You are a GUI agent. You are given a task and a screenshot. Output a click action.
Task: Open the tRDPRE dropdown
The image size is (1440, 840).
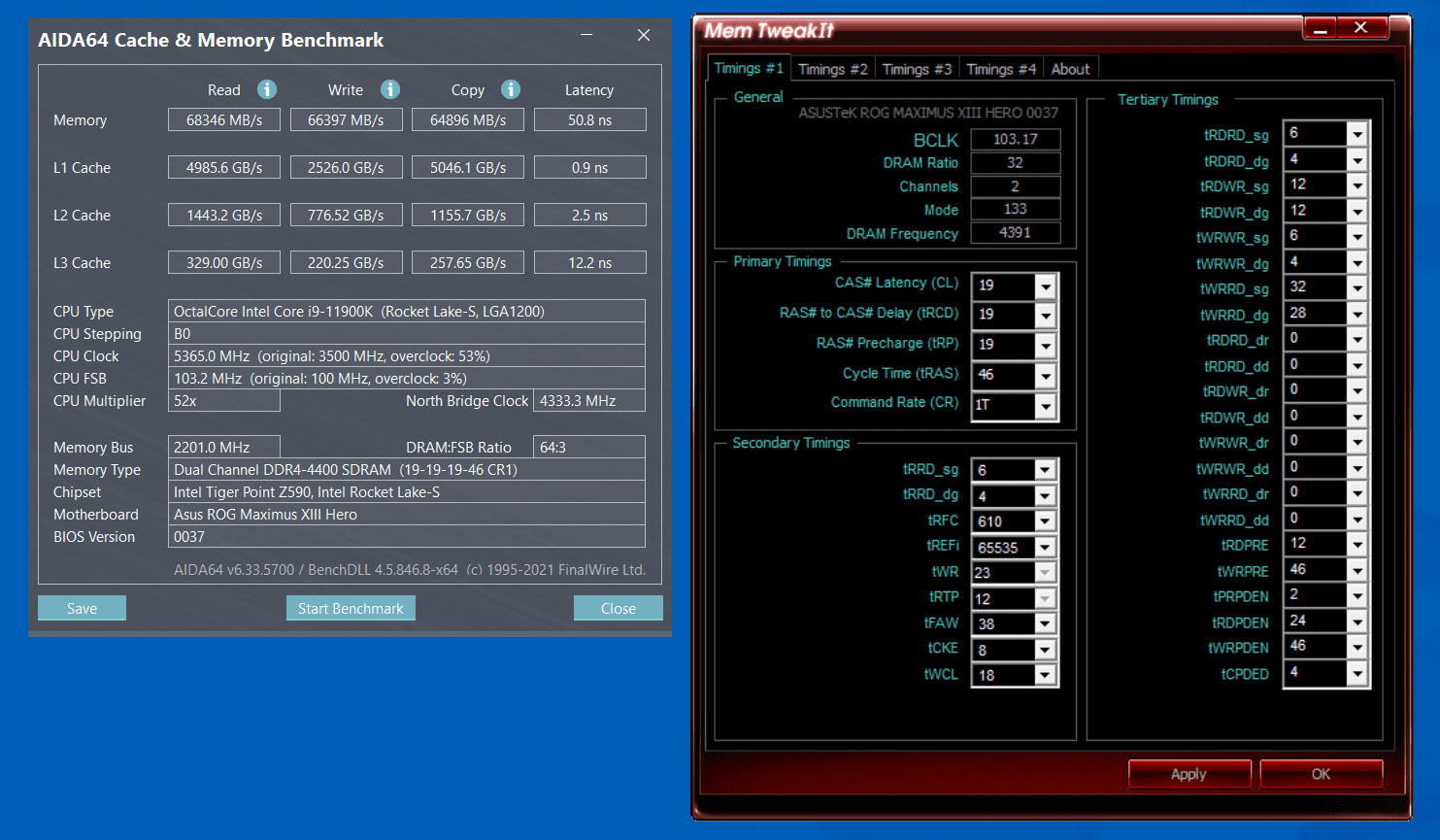[1357, 544]
